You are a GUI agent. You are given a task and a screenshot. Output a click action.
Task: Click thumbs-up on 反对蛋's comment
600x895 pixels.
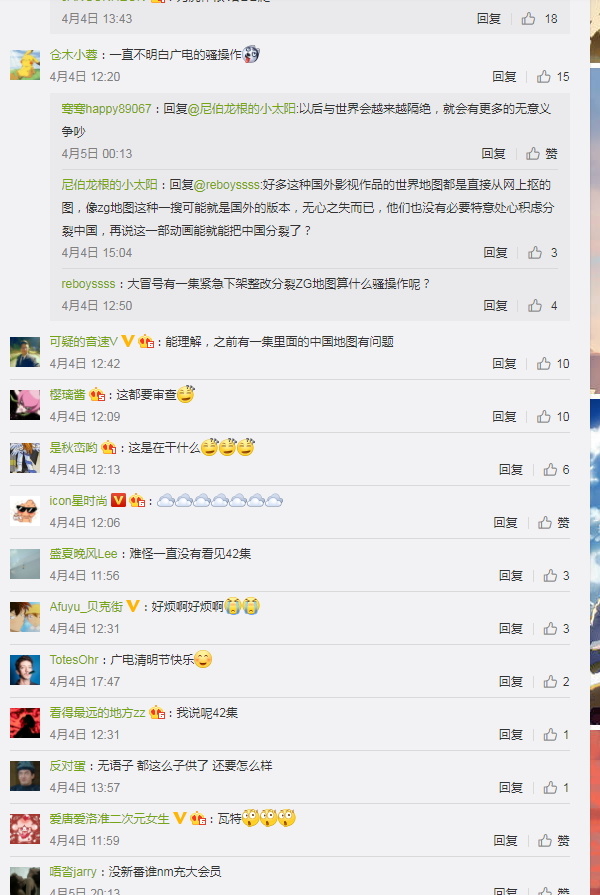[x=550, y=788]
